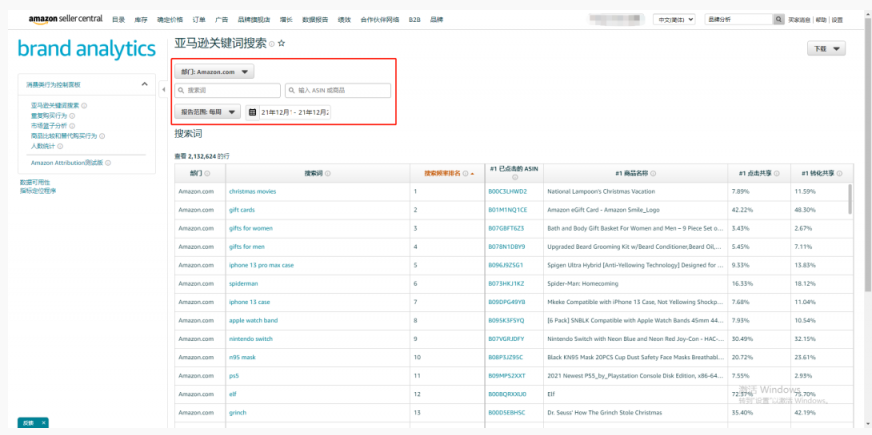The image size is (872, 435).
Task: Open the 中文(简体) language selector
Action: pos(674,19)
